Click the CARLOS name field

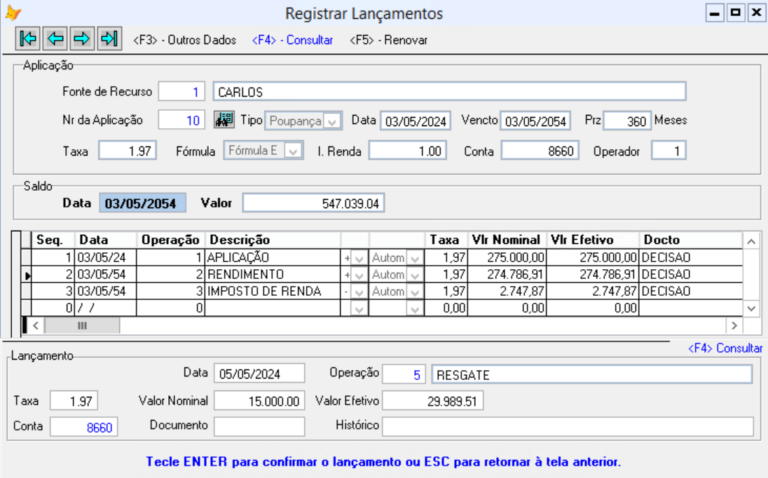(449, 92)
